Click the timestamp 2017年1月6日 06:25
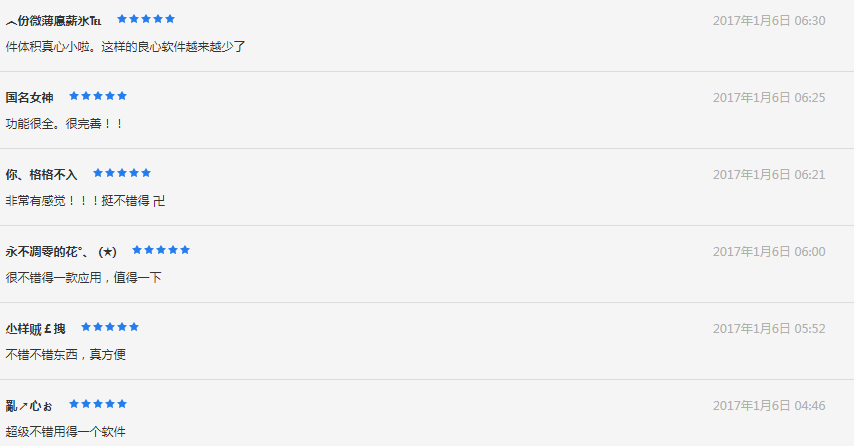 769,97
